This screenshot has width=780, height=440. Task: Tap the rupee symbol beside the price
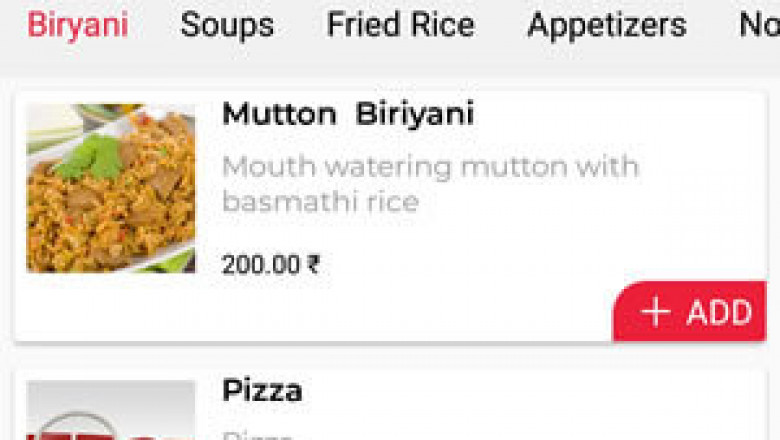tap(314, 265)
